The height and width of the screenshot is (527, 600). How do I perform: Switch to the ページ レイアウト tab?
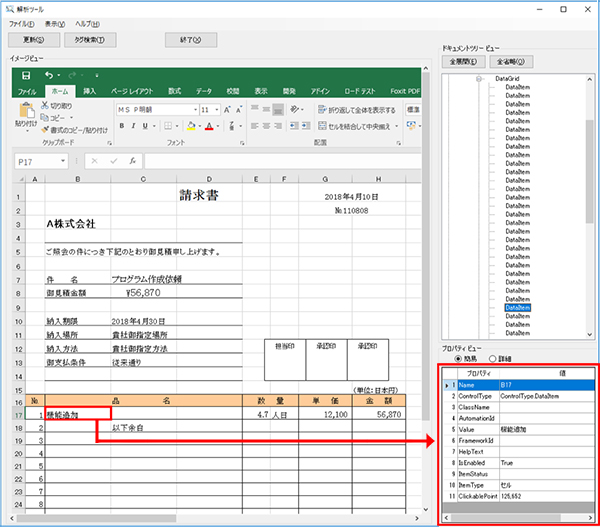(132, 91)
